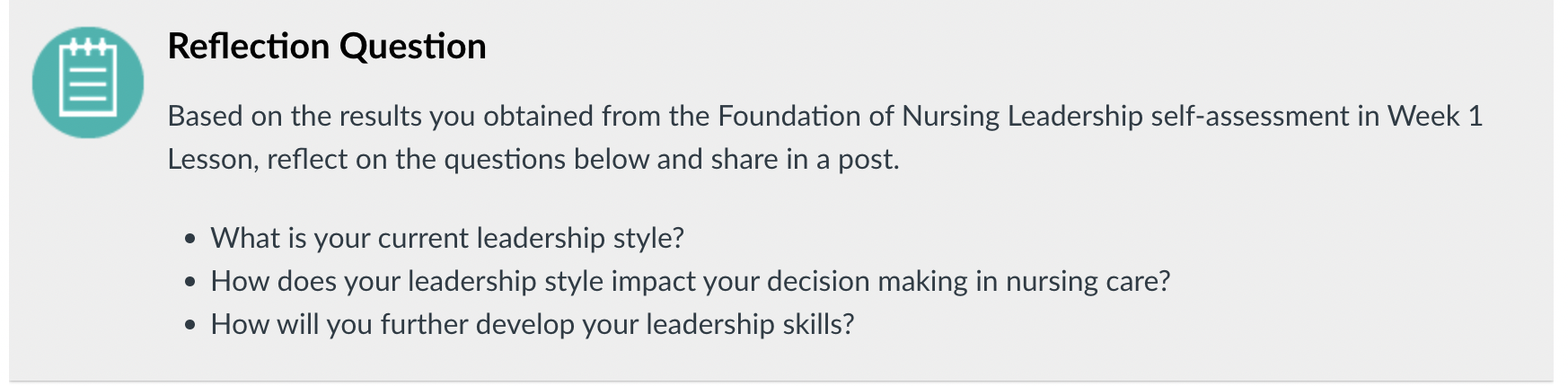Click What is your current leadership style

tap(447, 239)
